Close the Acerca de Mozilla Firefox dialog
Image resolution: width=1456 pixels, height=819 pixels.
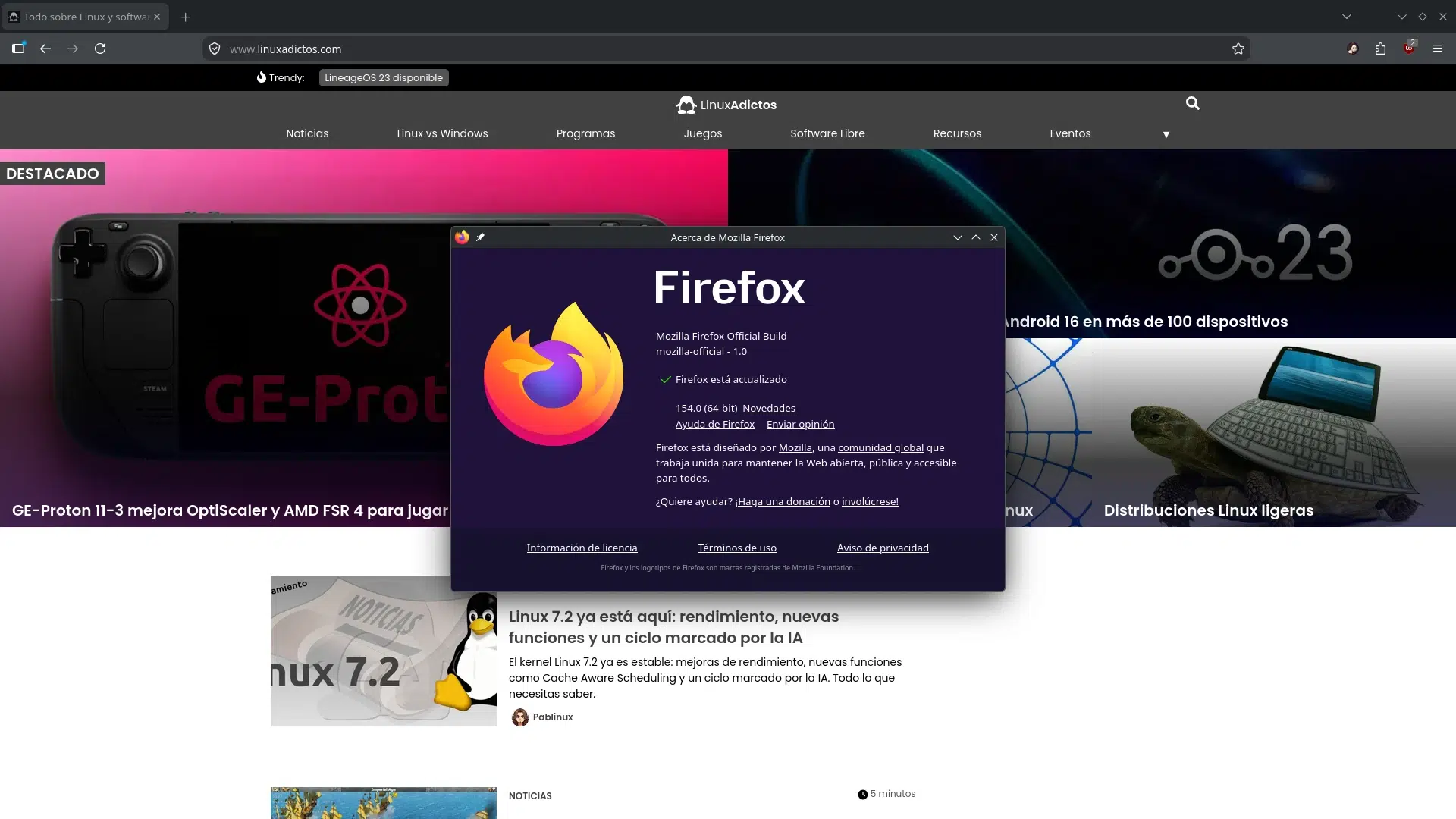(994, 237)
